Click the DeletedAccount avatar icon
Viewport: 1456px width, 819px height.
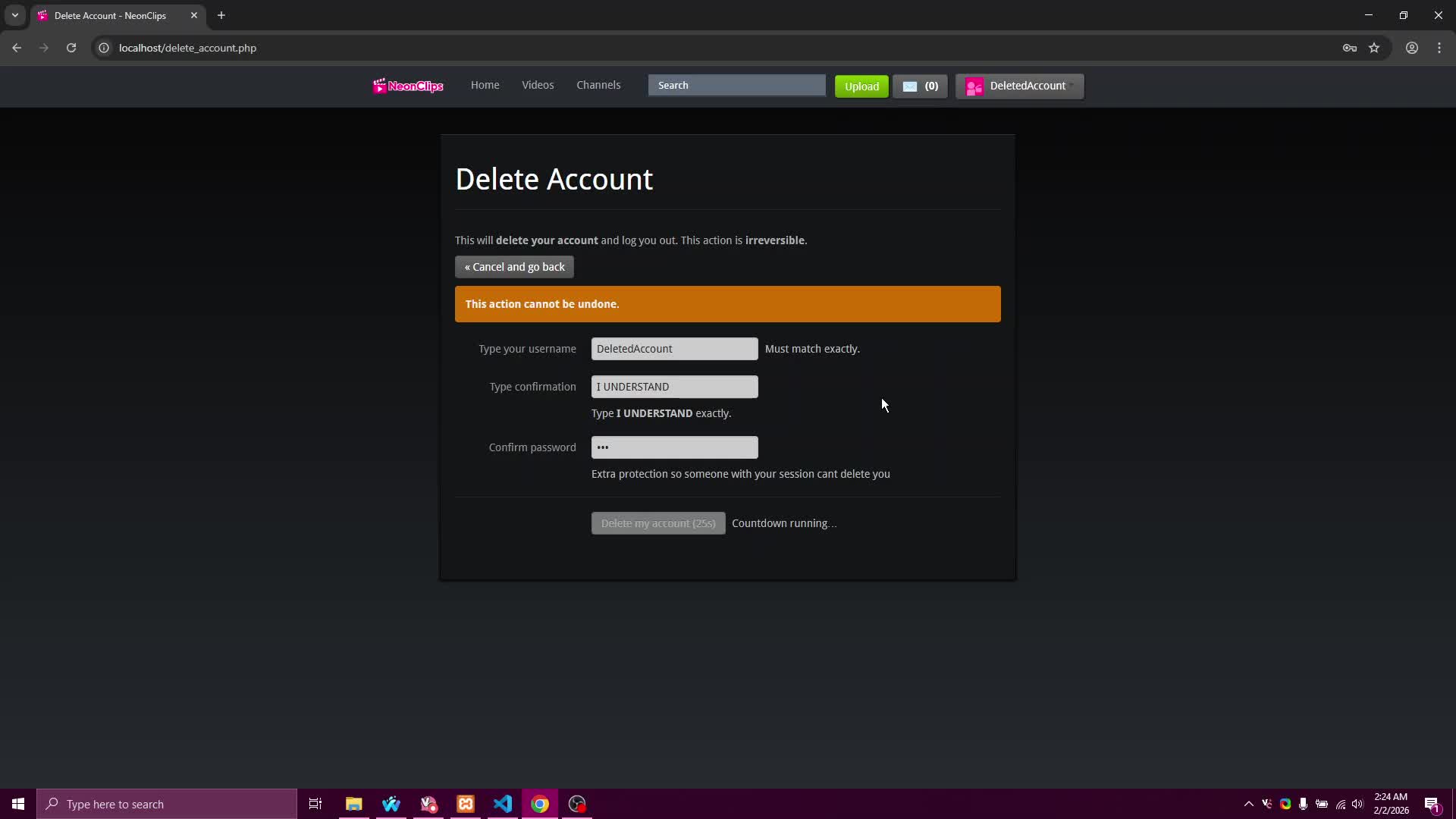(x=975, y=86)
